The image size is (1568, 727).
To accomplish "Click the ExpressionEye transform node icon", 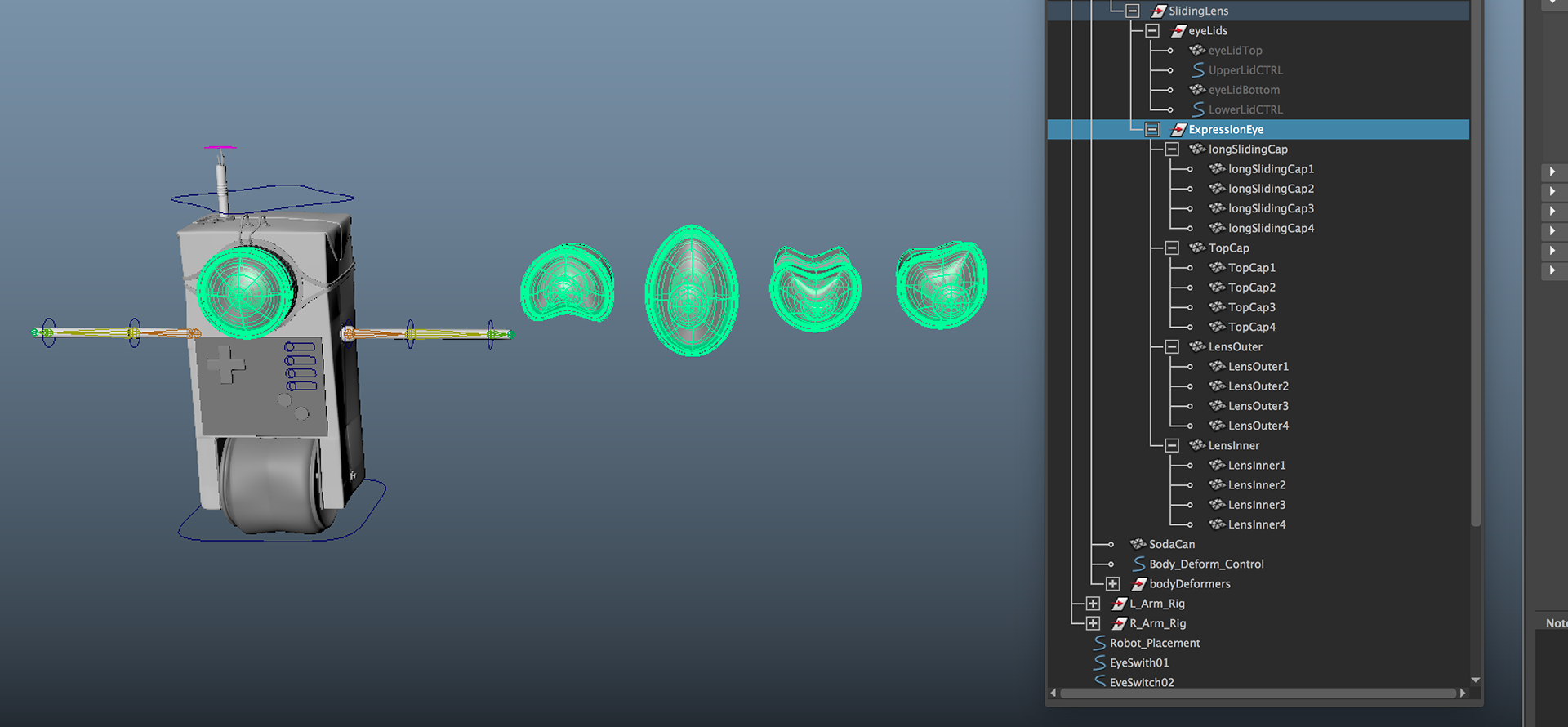I will (x=1178, y=130).
